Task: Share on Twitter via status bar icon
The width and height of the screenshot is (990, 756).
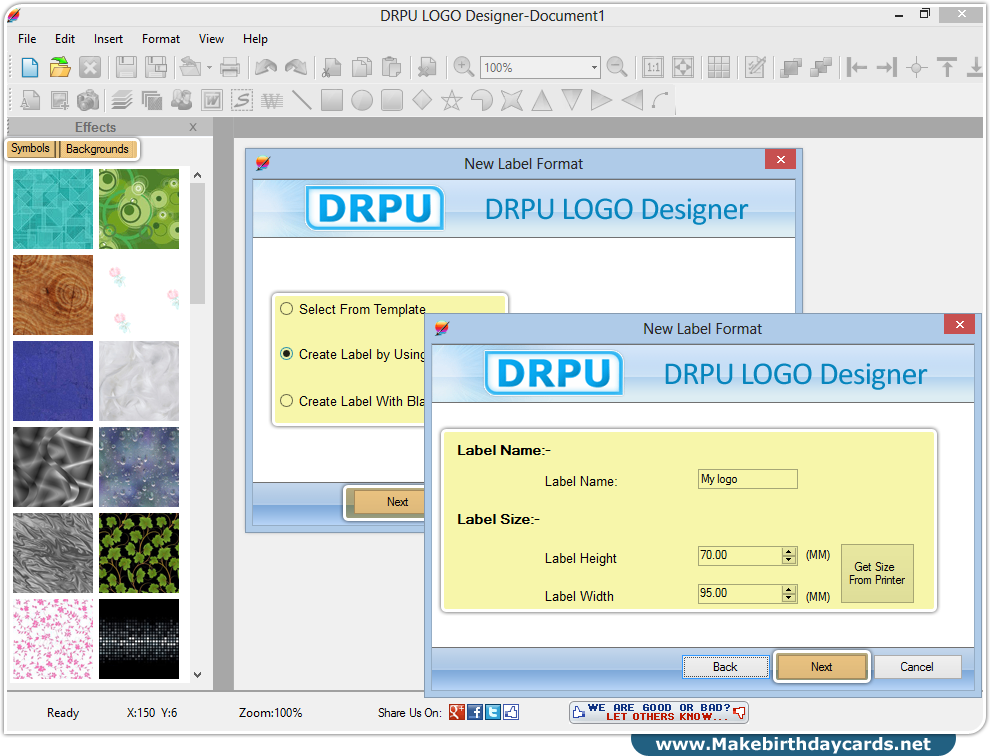Action: click(x=493, y=712)
